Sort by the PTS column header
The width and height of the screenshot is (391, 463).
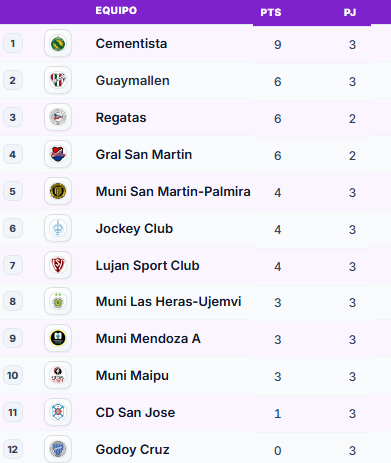pos(271,12)
